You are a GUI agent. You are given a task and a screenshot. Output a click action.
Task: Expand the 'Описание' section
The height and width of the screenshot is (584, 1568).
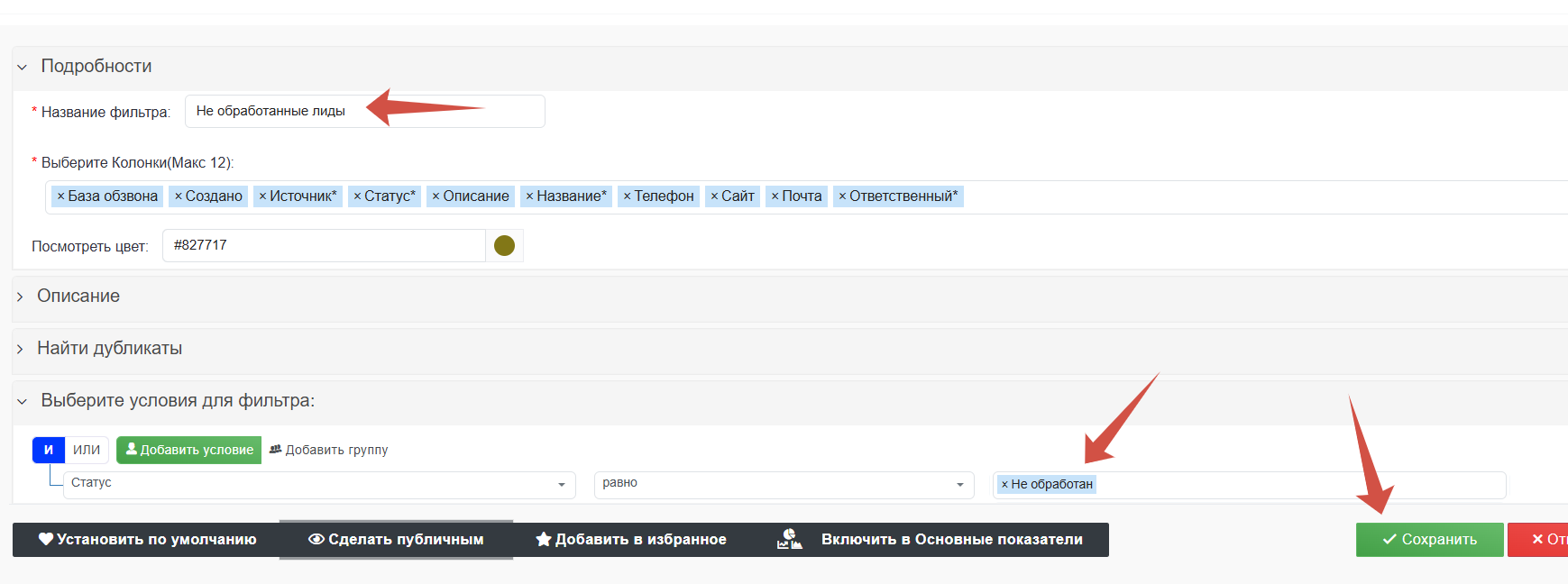[x=78, y=297]
